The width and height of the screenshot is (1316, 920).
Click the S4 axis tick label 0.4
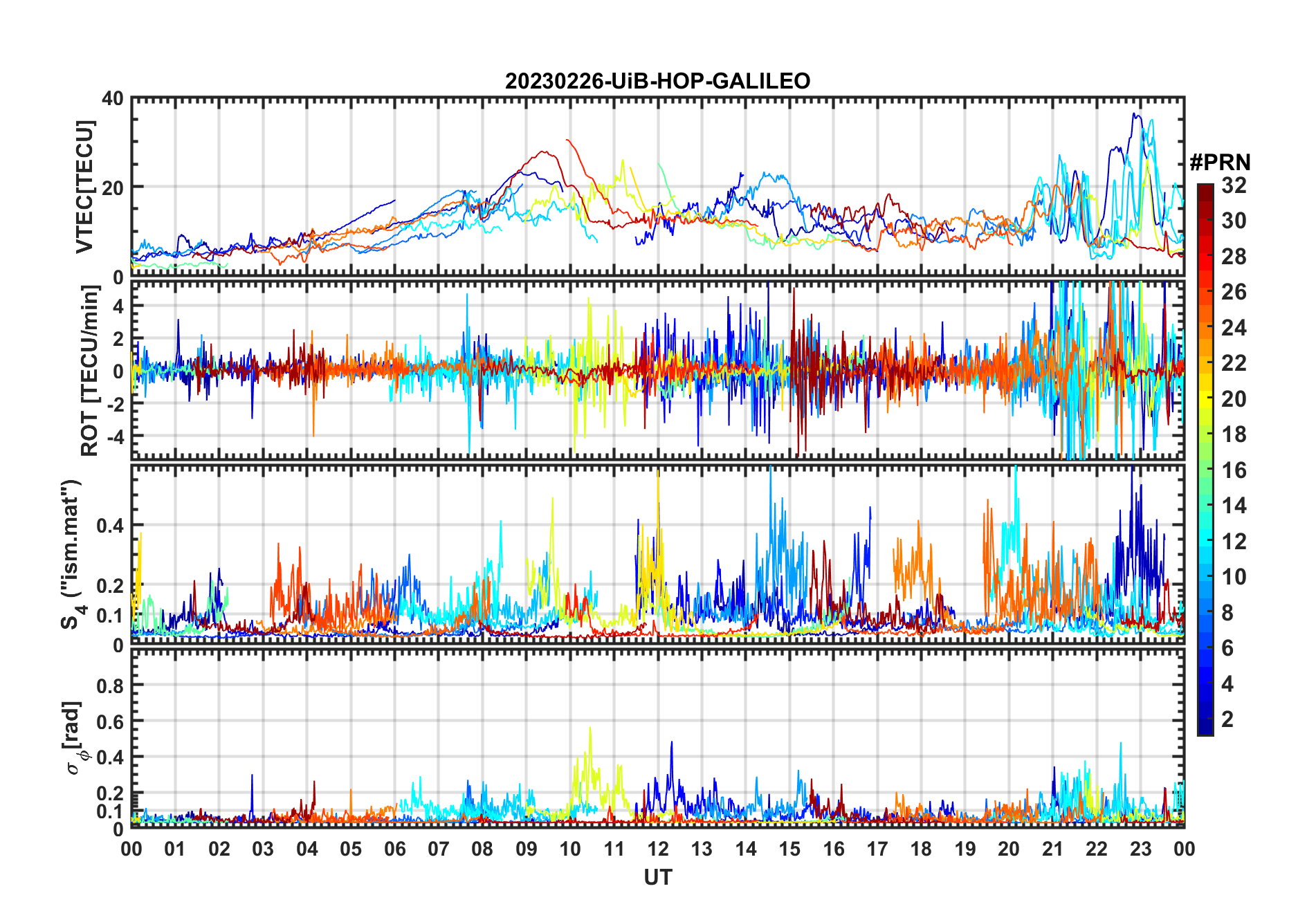[110, 526]
